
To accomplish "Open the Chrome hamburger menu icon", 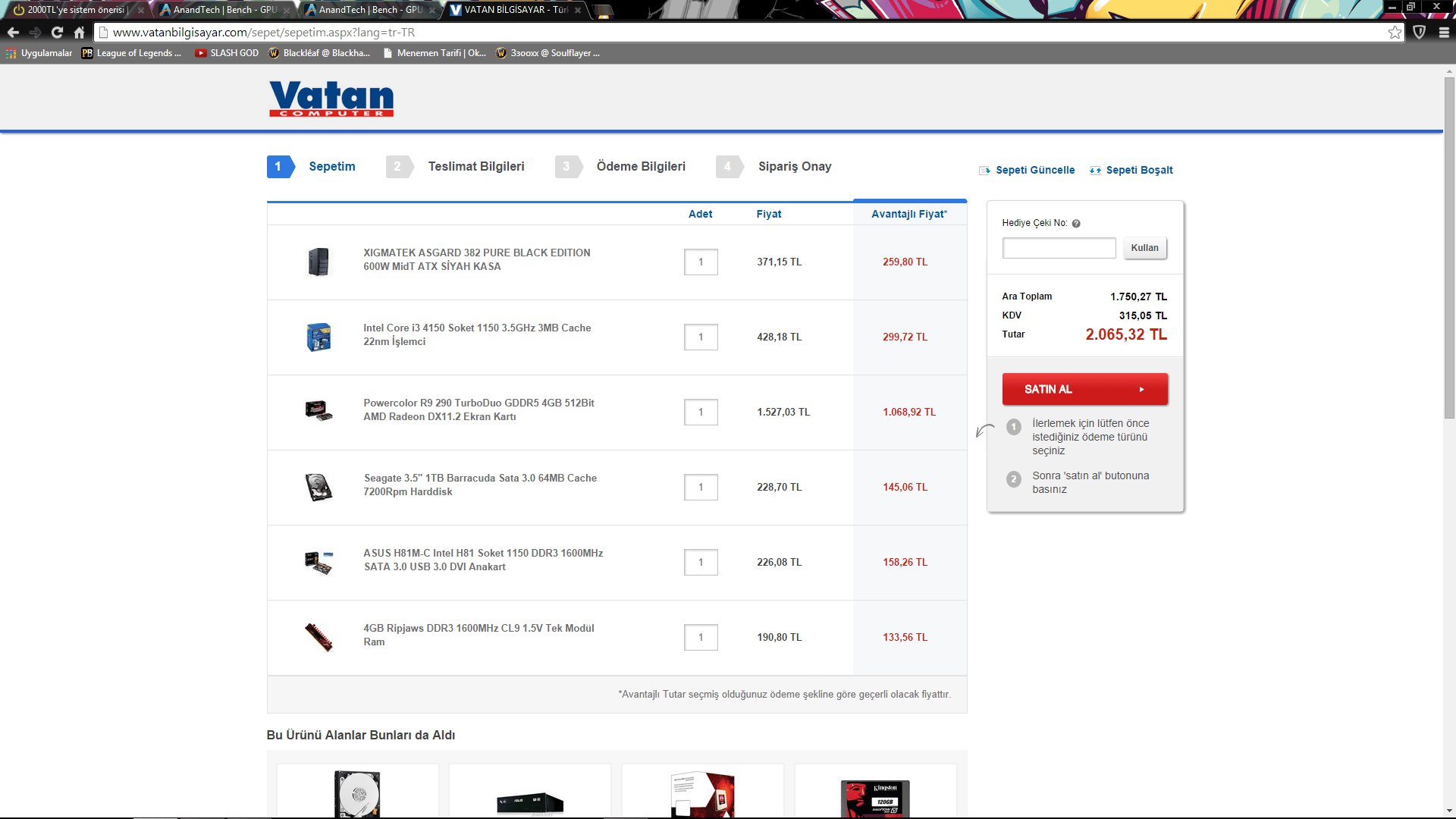I will (1444, 33).
